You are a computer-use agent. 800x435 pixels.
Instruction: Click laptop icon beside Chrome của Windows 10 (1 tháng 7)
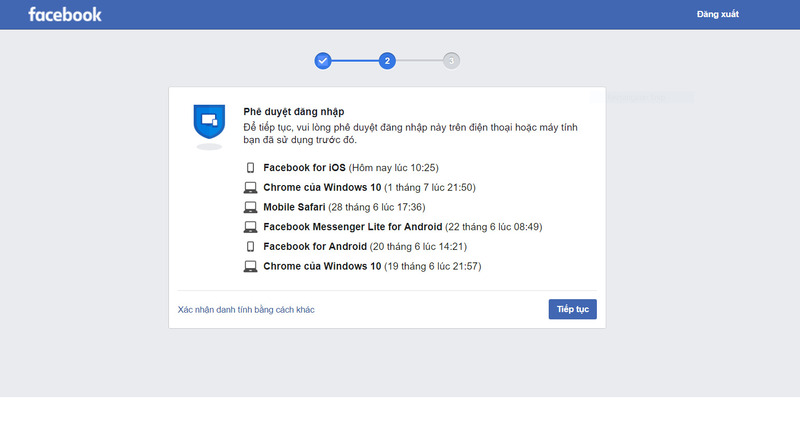tap(250, 188)
